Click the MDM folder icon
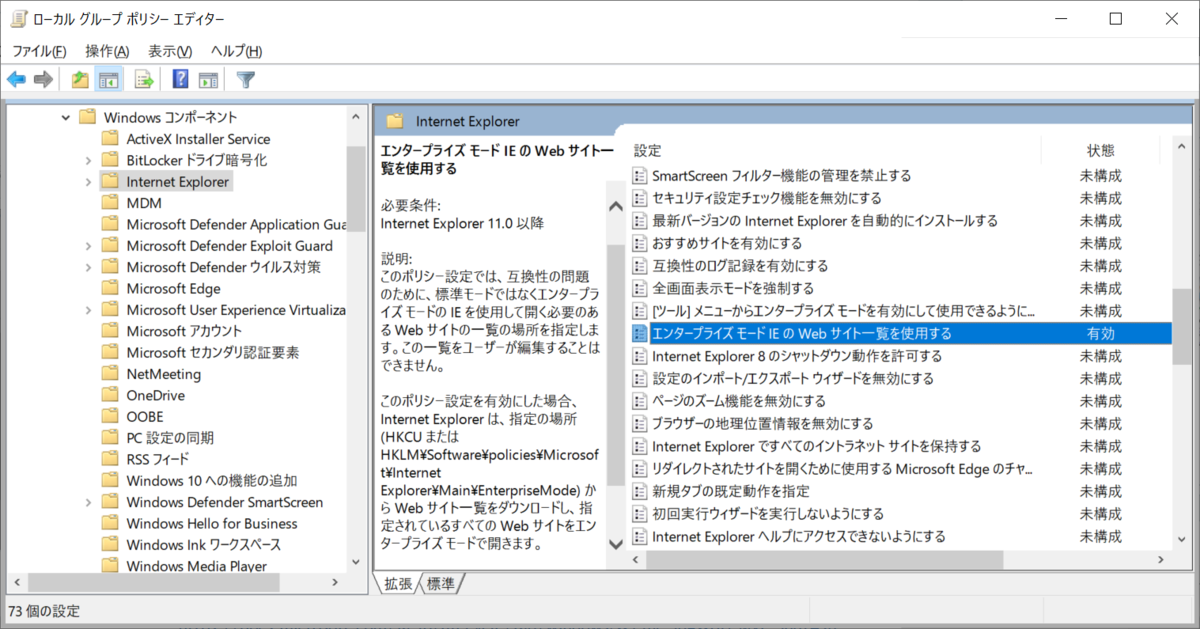The width and height of the screenshot is (1200, 629). click(110, 203)
